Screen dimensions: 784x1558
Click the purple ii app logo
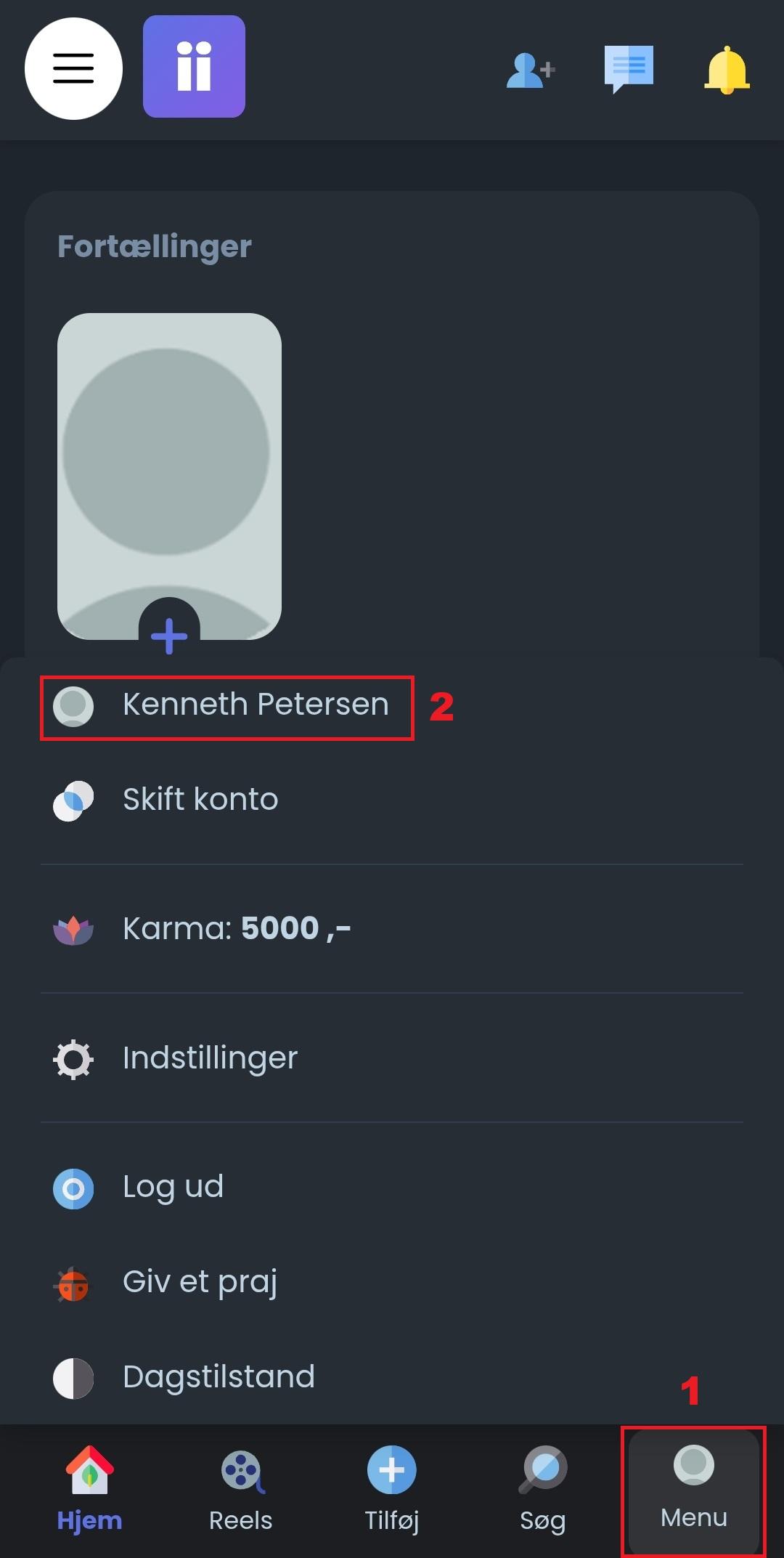(x=194, y=67)
